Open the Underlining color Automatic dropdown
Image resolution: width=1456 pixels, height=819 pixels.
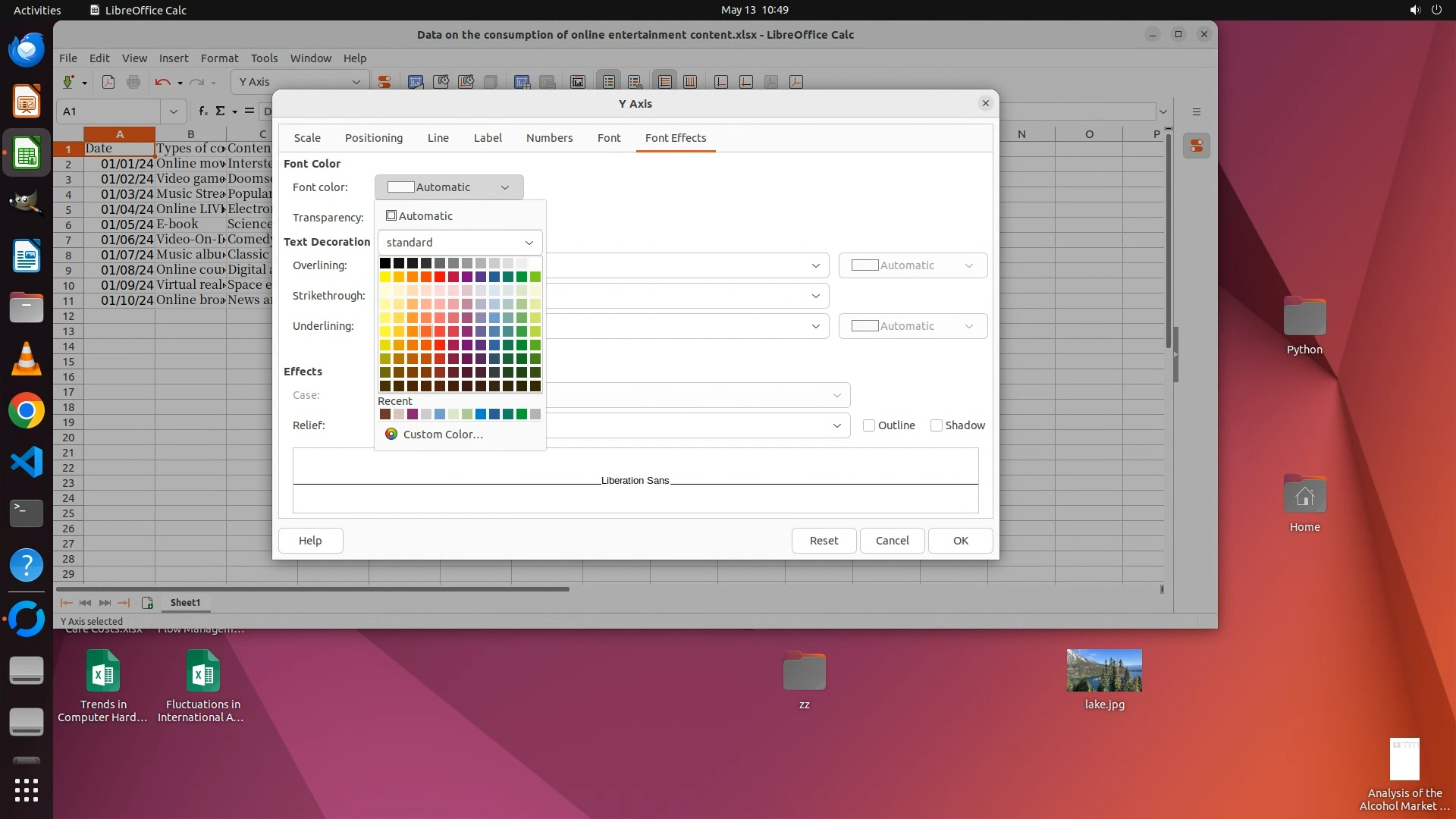click(x=912, y=326)
